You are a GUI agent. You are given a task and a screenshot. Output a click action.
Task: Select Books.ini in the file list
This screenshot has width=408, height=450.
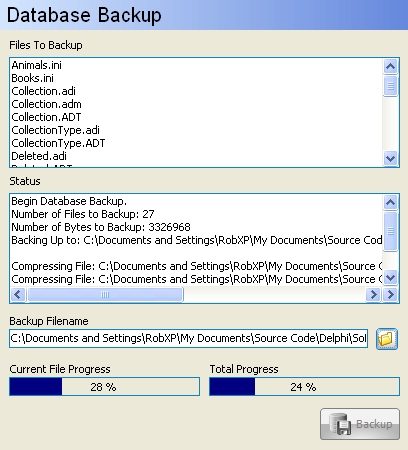click(32, 78)
